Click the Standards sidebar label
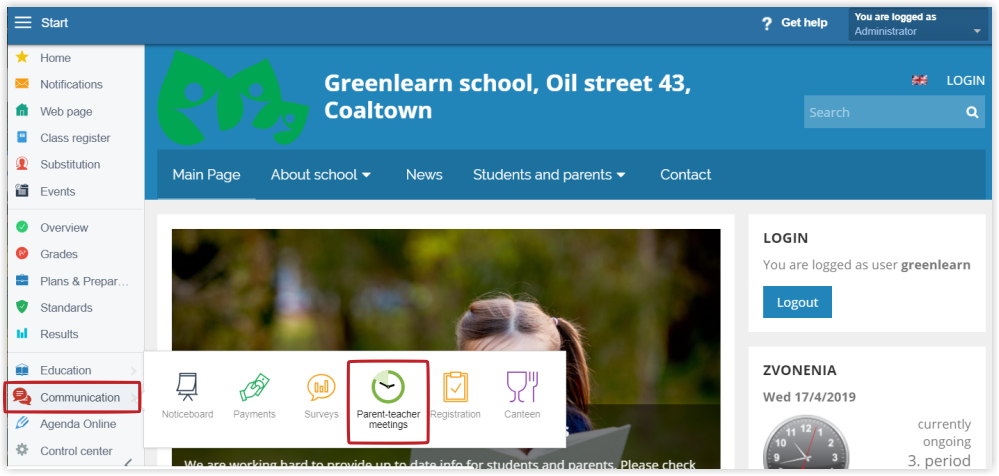Image resolution: width=999 pixels, height=476 pixels. [66, 307]
